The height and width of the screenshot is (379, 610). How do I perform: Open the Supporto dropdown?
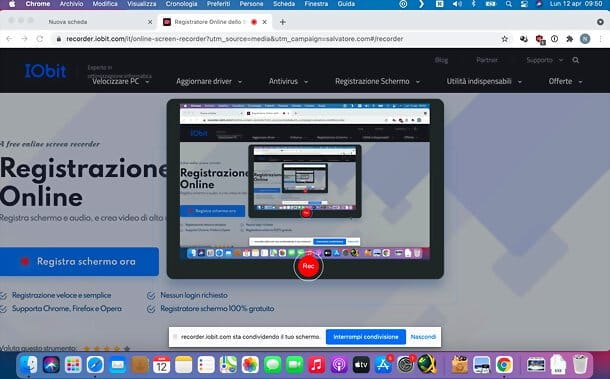pos(545,60)
